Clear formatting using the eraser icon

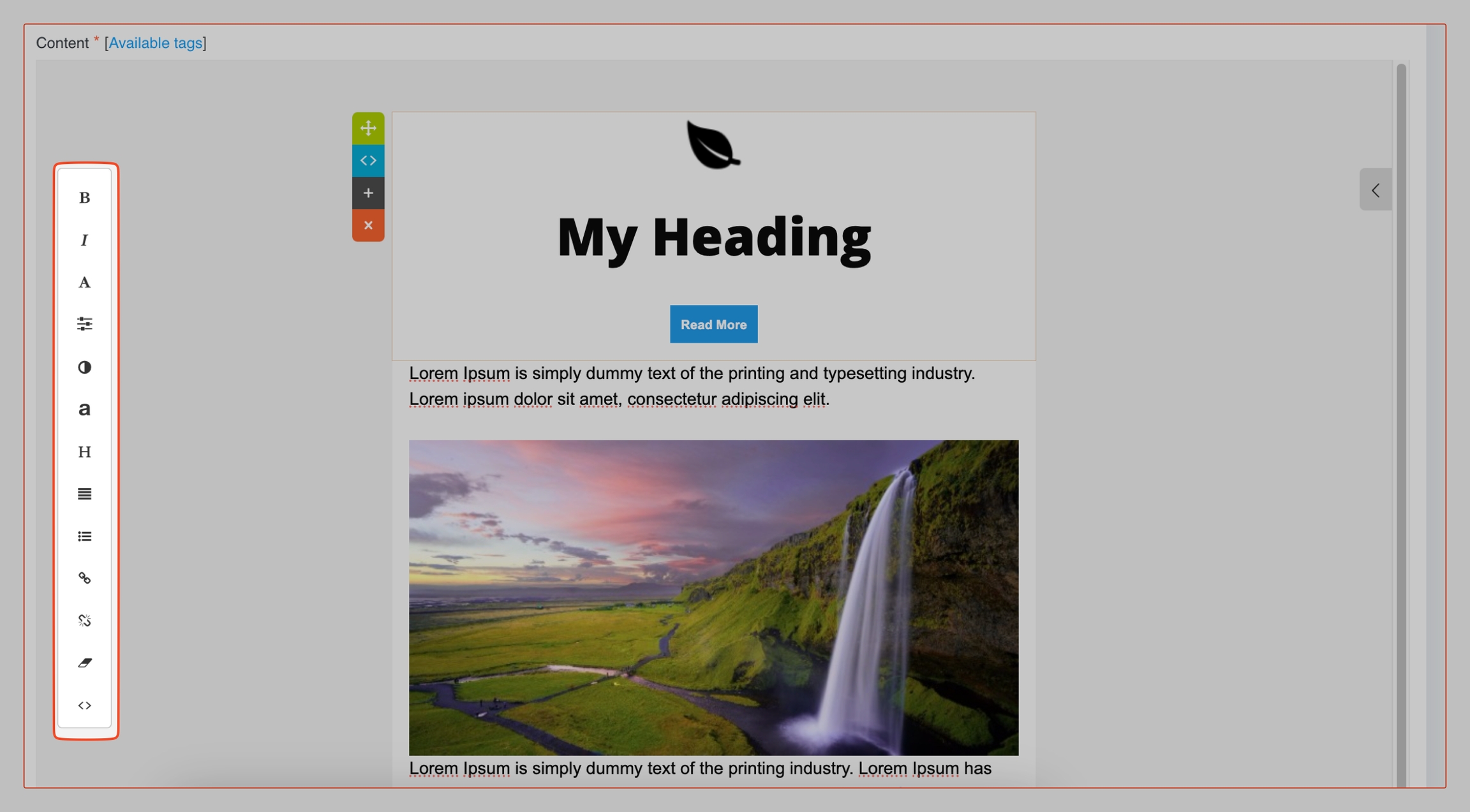[x=84, y=663]
